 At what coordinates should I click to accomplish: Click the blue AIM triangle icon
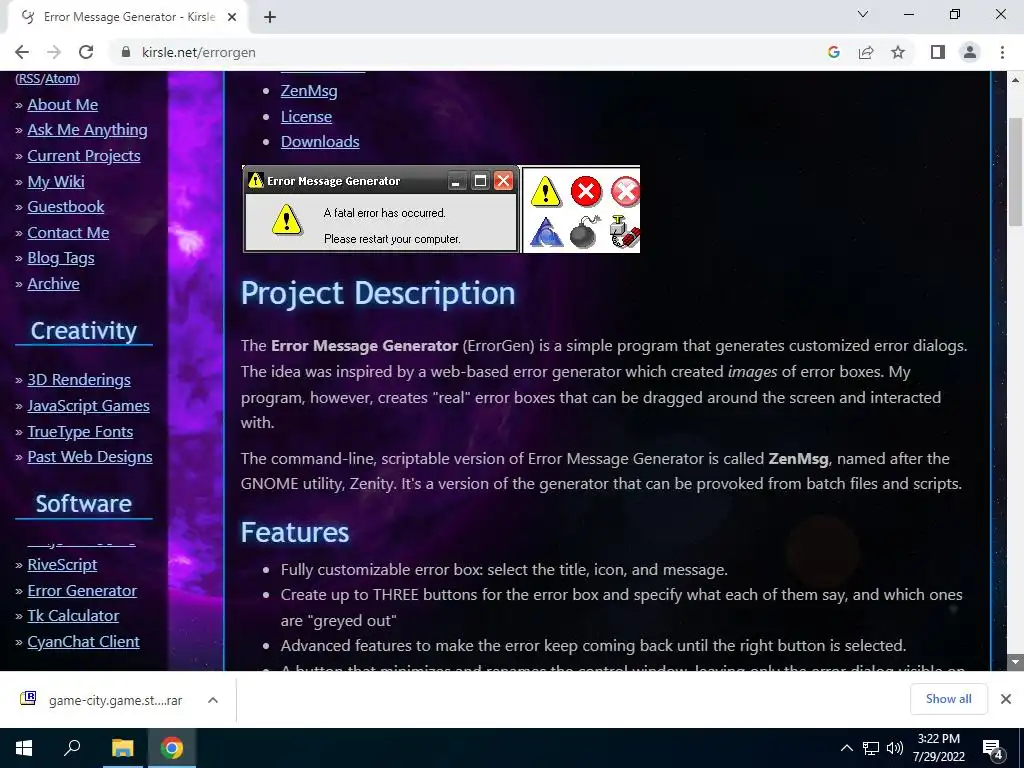point(546,232)
